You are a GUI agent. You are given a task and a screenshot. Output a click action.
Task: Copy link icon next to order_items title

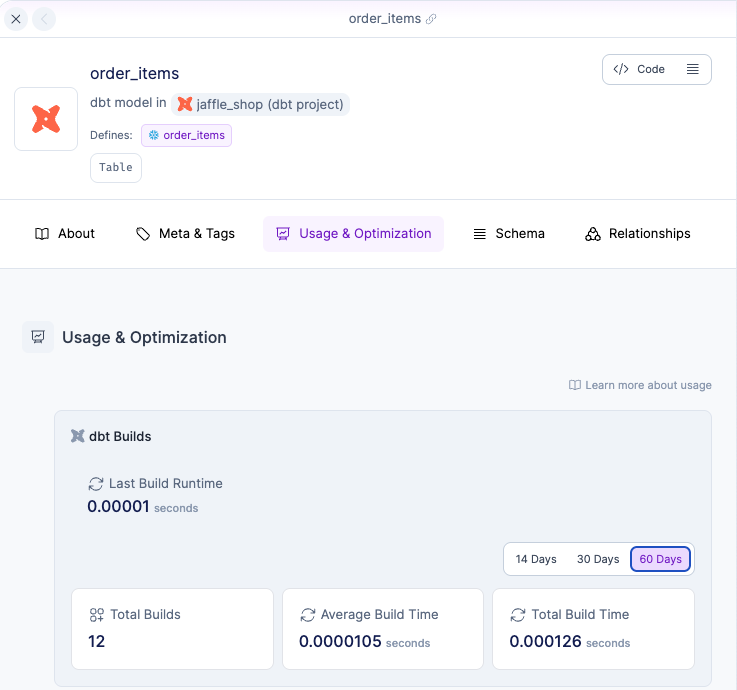tap(432, 19)
